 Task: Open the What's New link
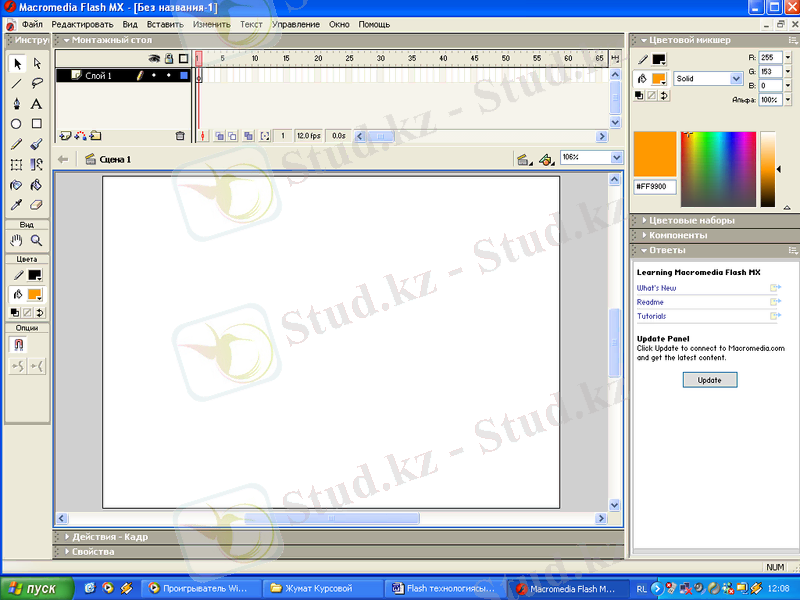coord(656,288)
